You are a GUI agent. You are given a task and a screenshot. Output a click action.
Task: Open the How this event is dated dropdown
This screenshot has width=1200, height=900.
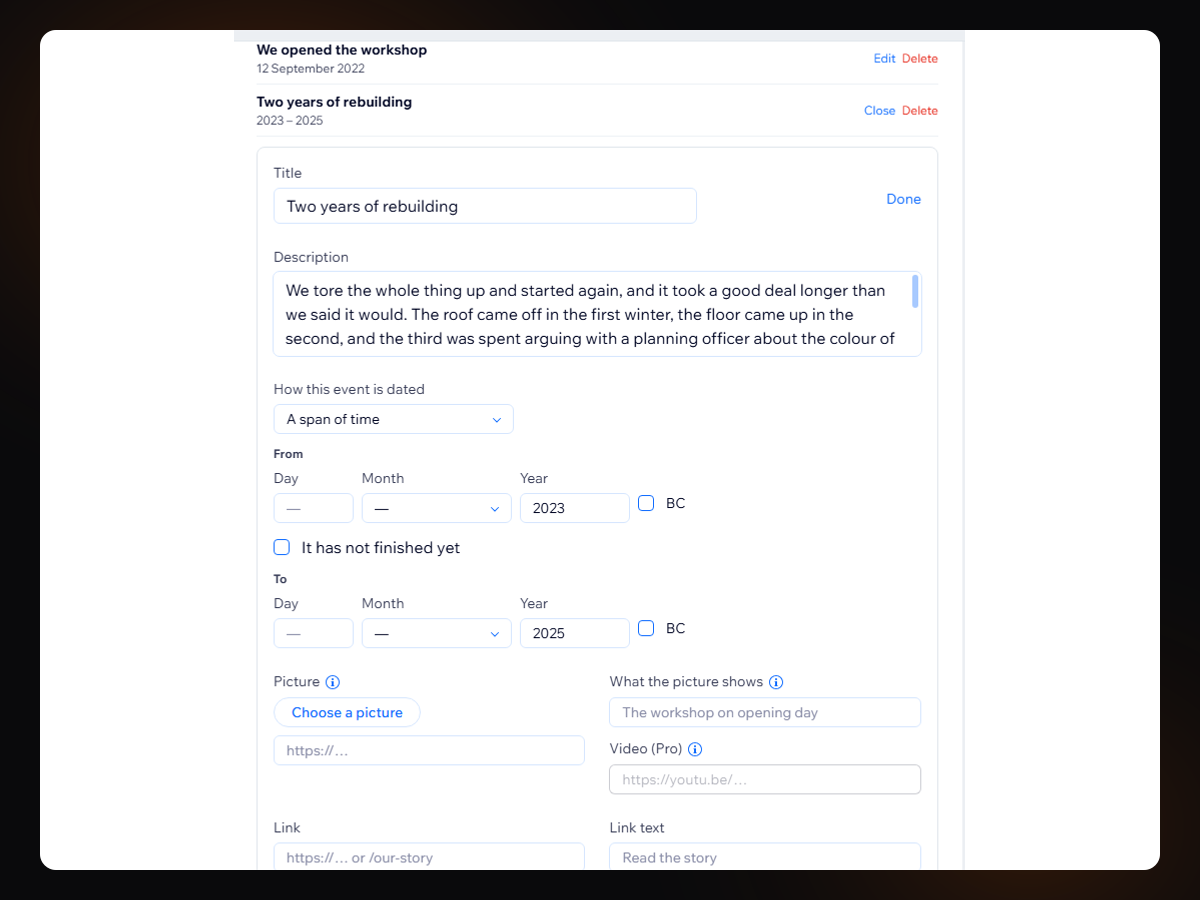[x=394, y=419]
